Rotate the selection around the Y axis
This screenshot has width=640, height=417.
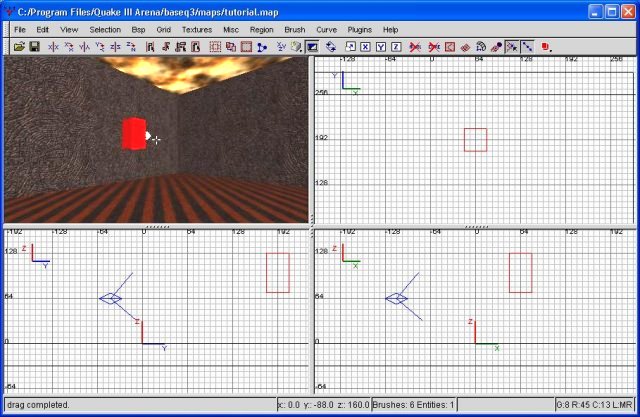point(100,47)
